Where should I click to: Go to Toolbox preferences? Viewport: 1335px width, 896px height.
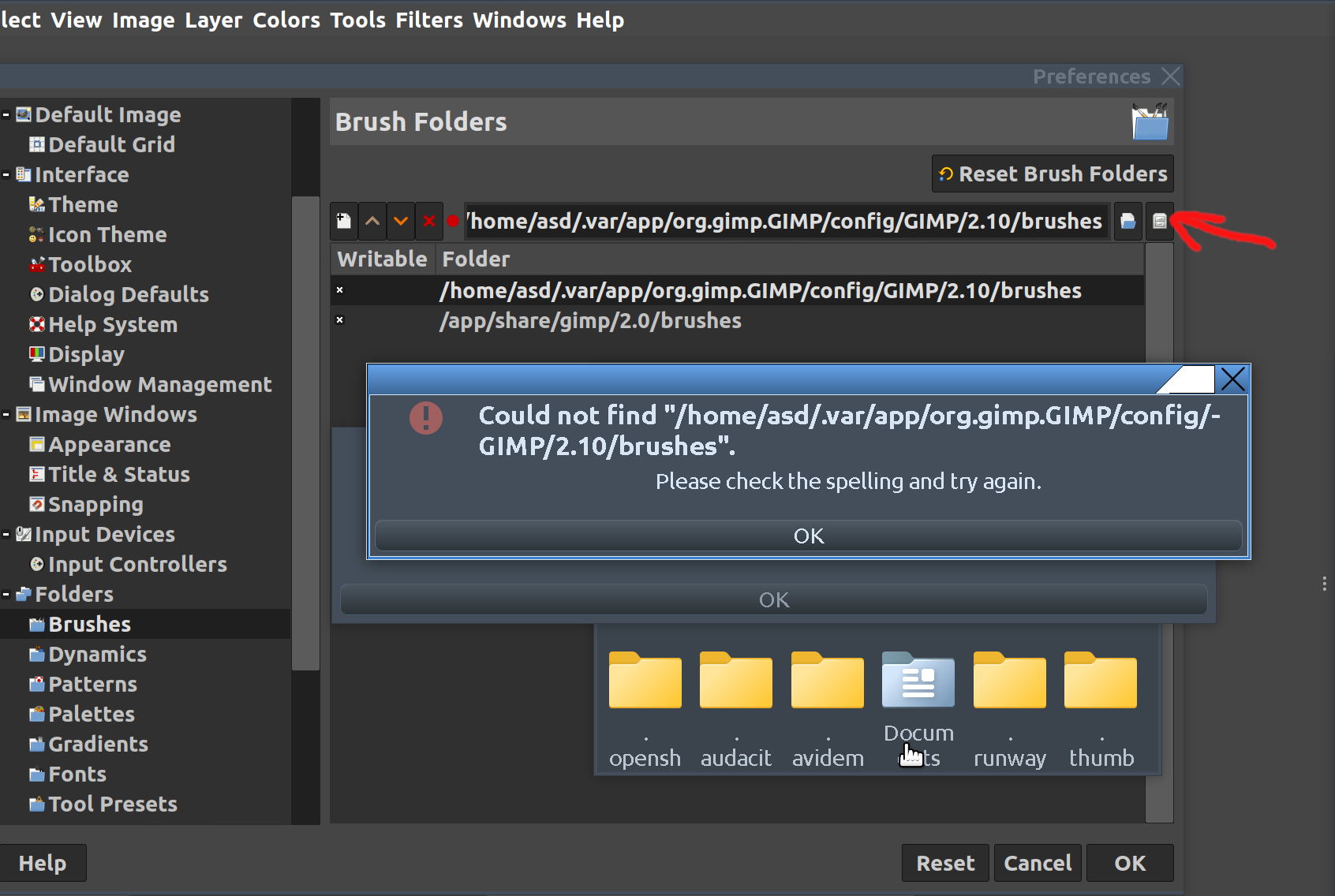pyautogui.click(x=90, y=264)
